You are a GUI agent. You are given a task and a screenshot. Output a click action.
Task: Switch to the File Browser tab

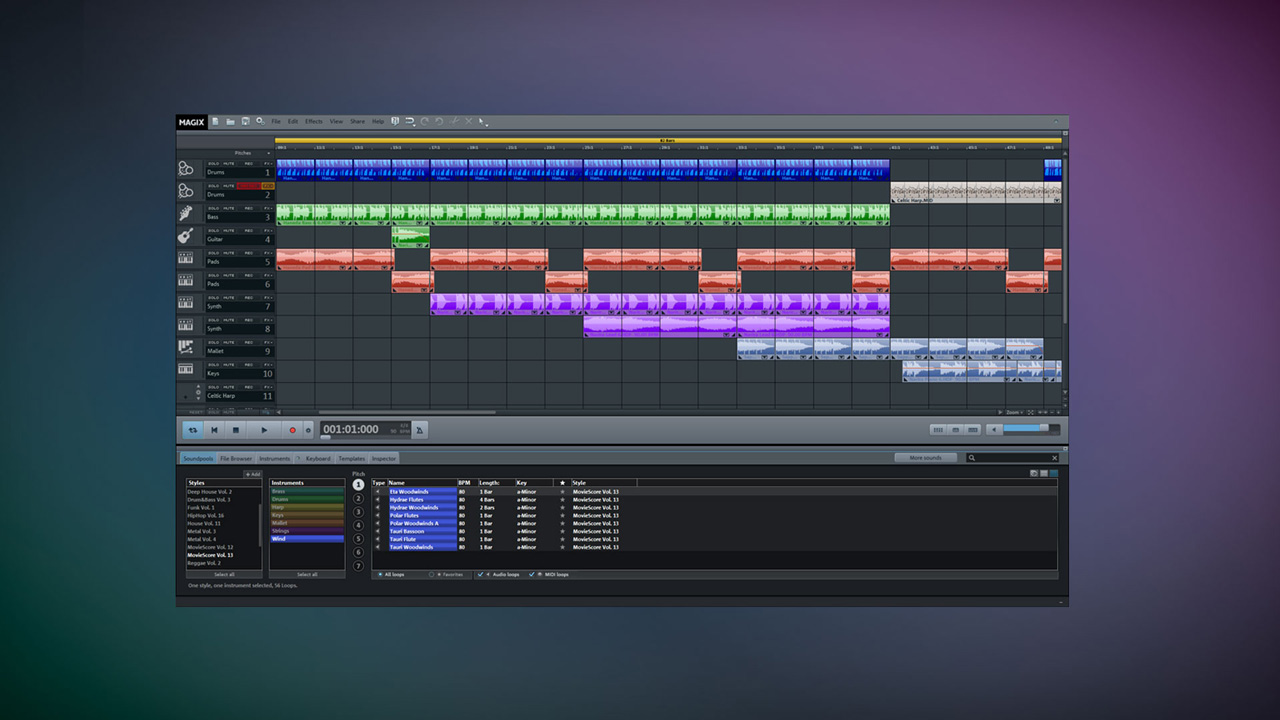236,458
